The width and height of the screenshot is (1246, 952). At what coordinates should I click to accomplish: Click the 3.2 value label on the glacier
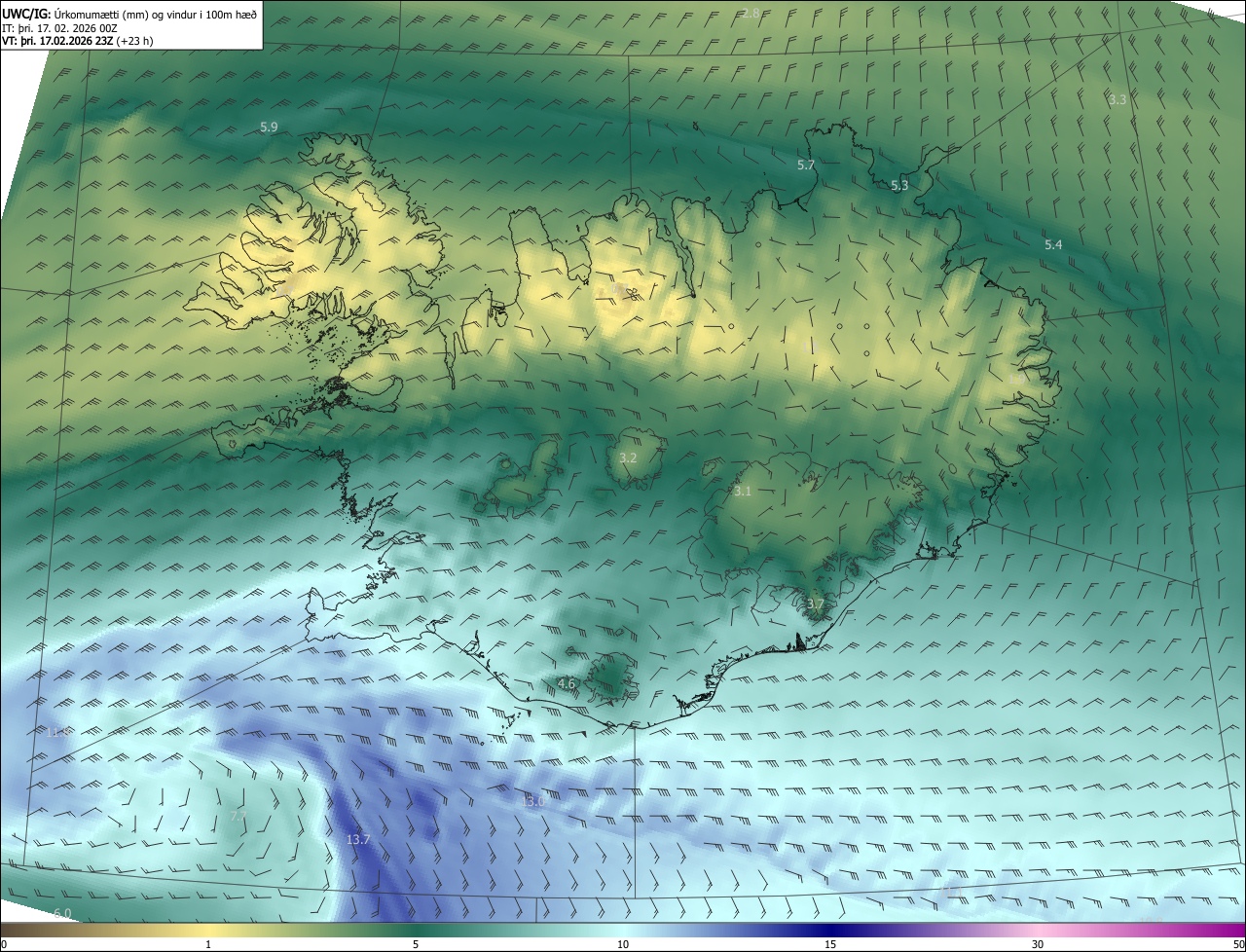[x=629, y=458]
